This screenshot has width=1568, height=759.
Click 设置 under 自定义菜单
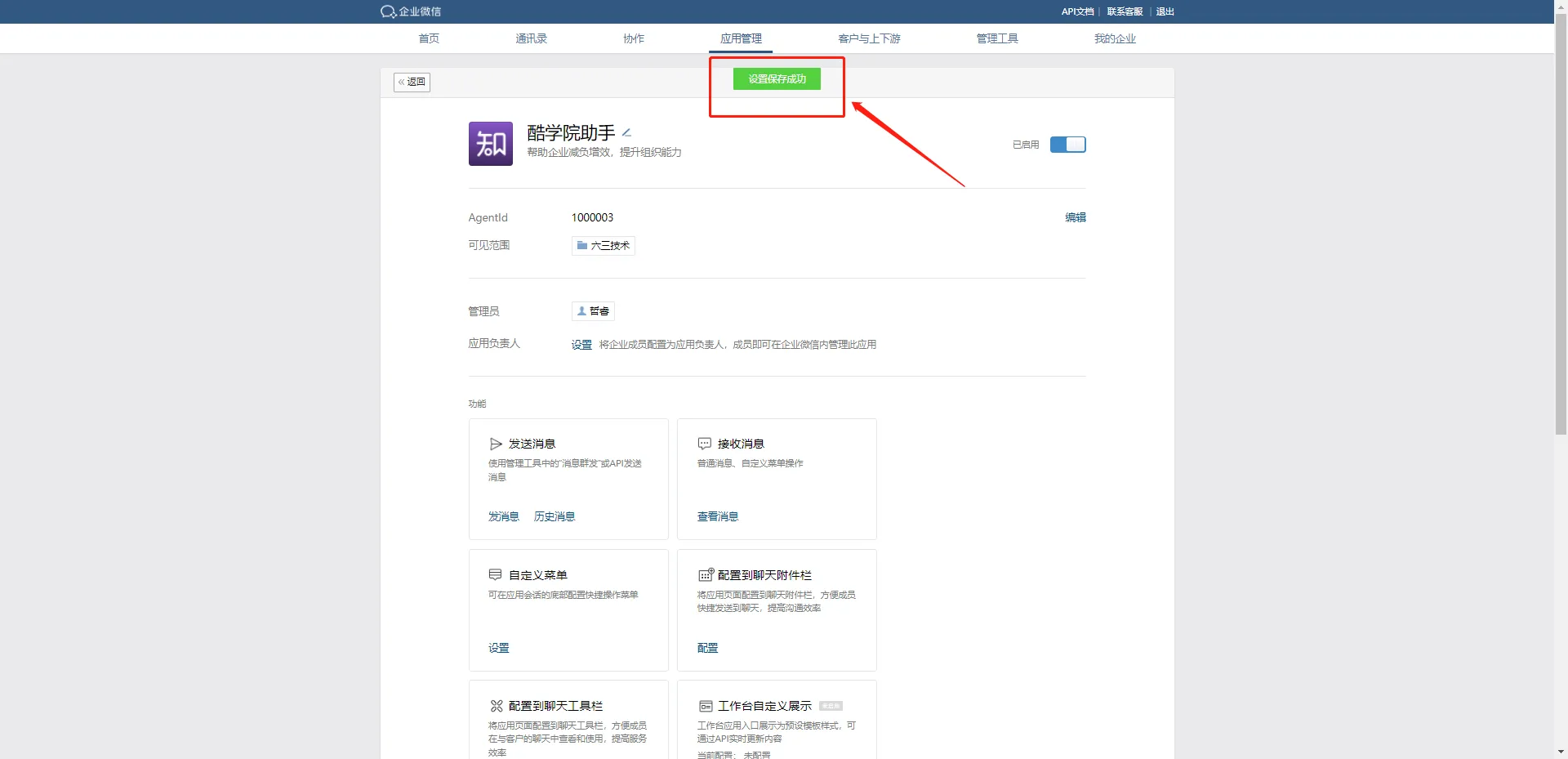point(499,648)
